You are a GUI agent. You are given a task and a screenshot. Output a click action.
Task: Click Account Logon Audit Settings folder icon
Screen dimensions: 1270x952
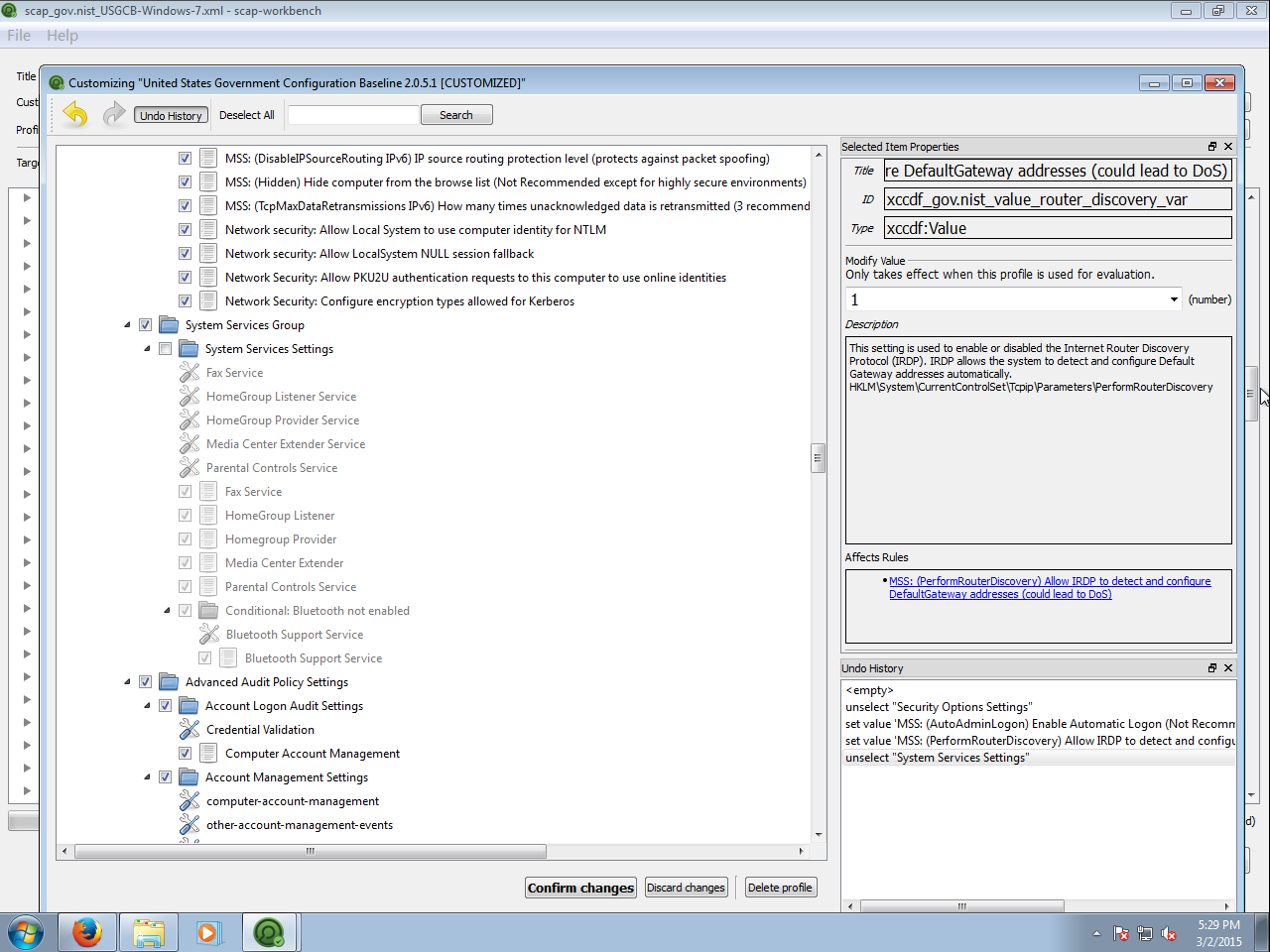pos(189,706)
